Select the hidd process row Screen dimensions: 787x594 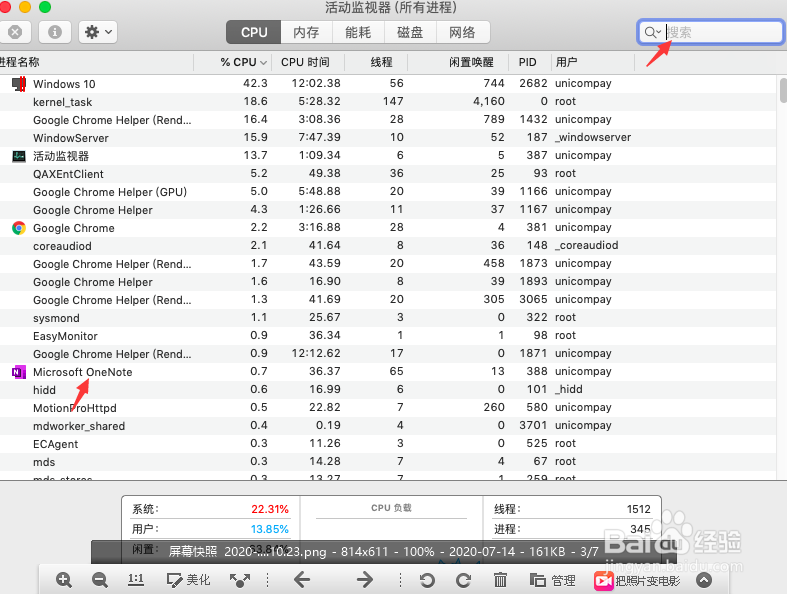coord(388,390)
